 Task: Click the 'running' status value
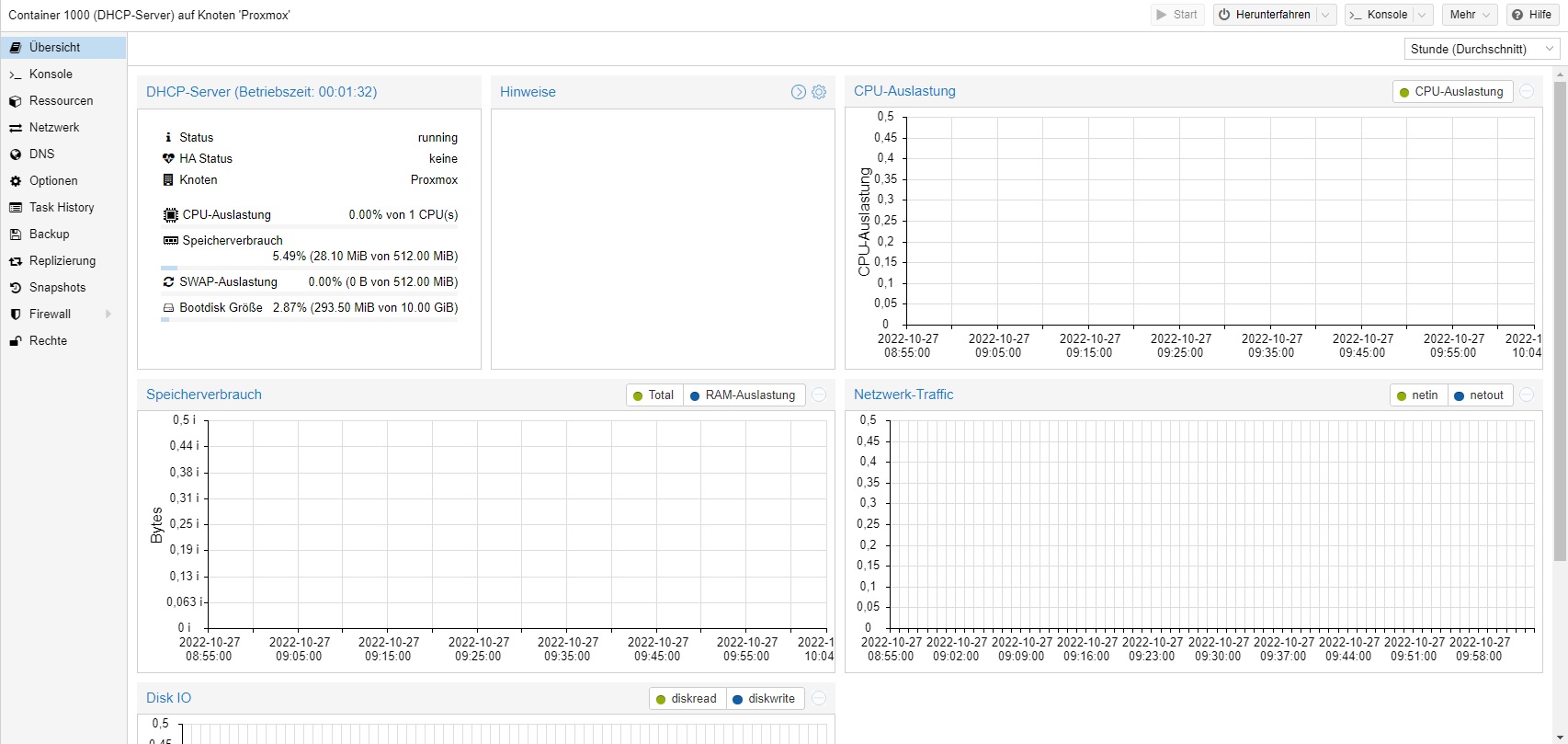(437, 137)
